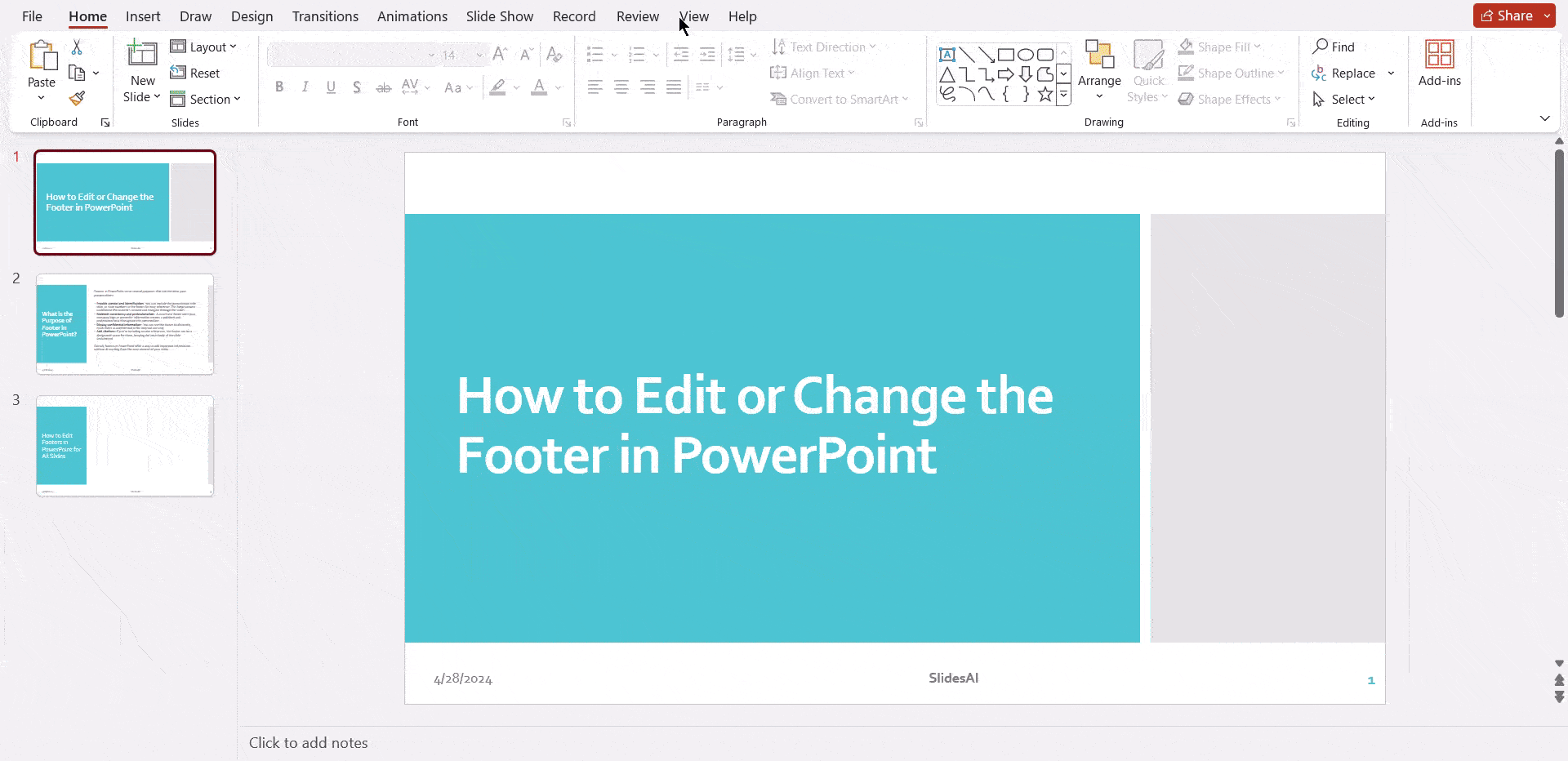Viewport: 1568px width, 761px height.
Task: Select slide 2 thumbnail in the panel
Action: tap(125, 324)
